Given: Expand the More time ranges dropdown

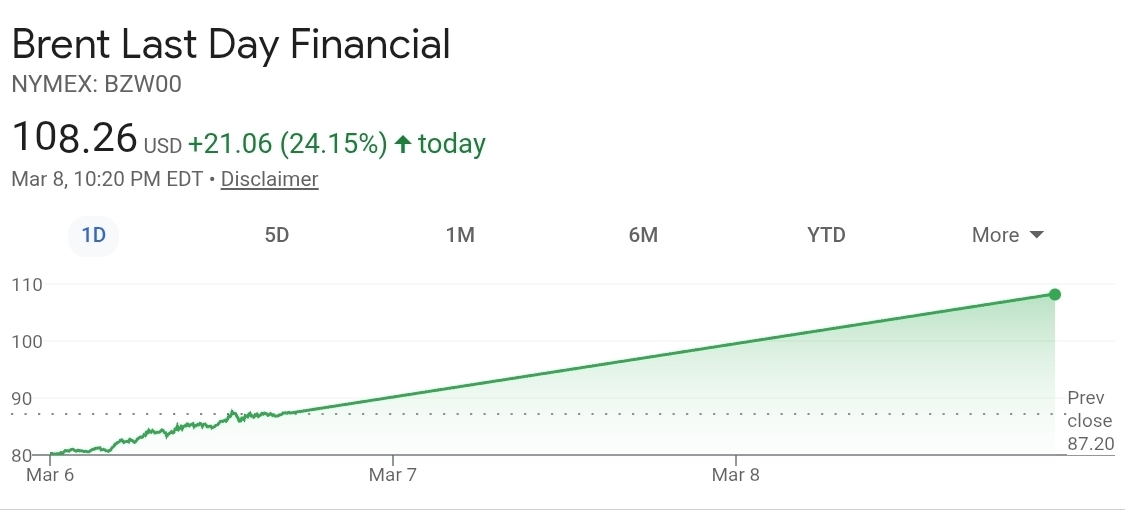Looking at the screenshot, I should point(1007,235).
